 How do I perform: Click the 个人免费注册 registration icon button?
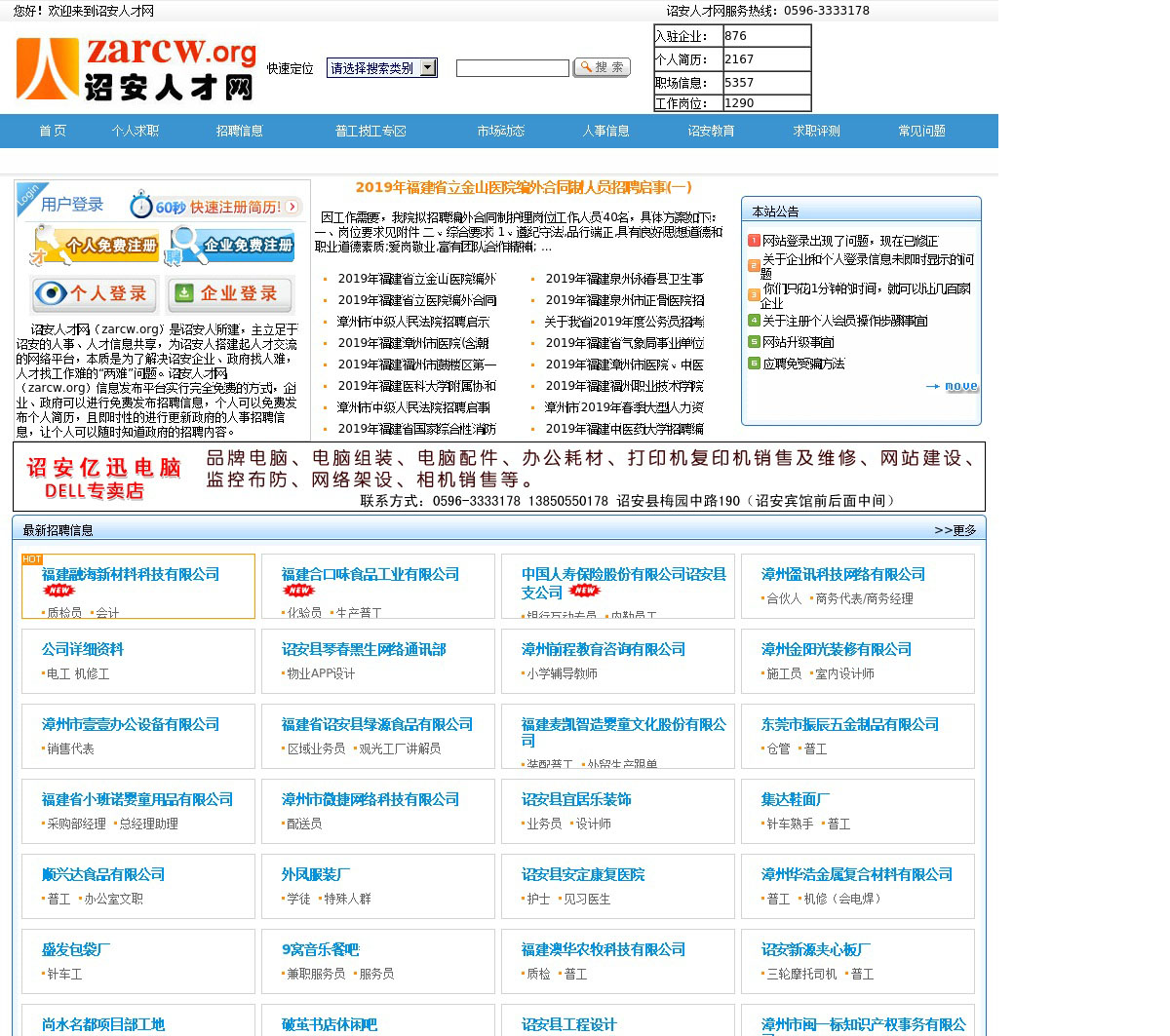tap(95, 246)
